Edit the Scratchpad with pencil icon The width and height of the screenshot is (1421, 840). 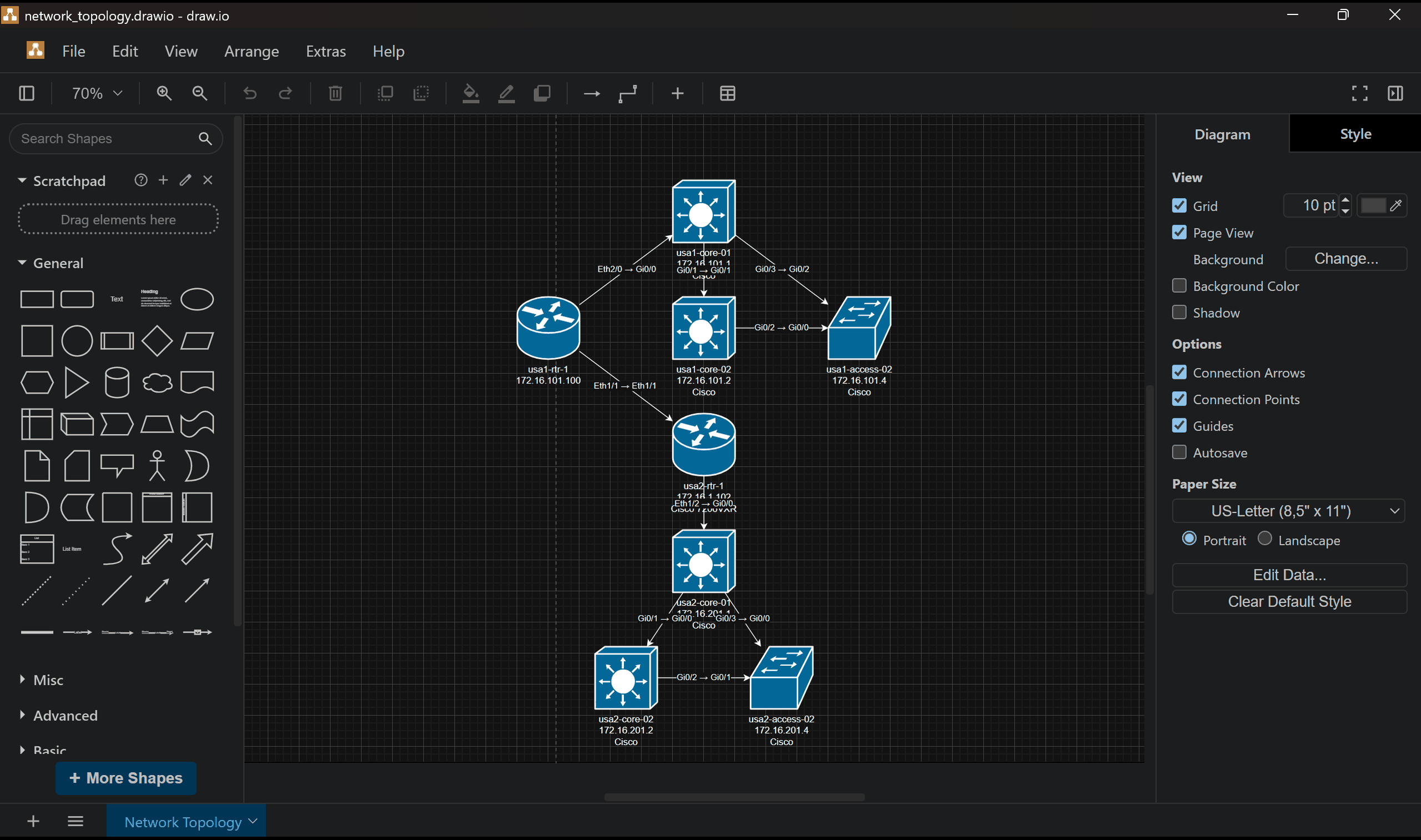click(185, 180)
